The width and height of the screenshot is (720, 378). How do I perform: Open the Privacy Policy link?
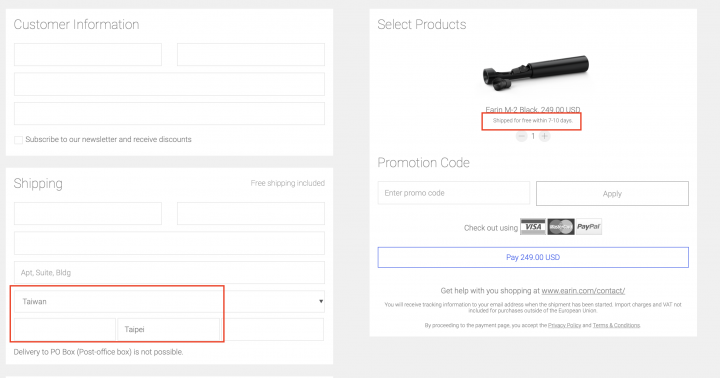564,325
